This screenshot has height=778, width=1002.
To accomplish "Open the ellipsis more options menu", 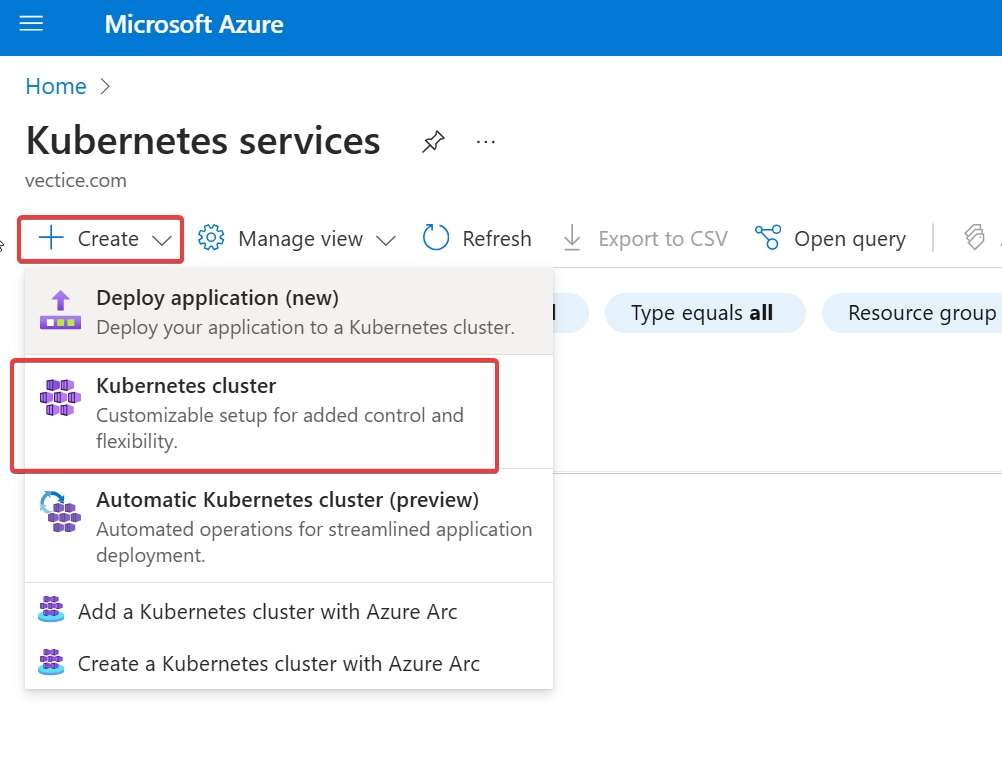I will click(x=486, y=142).
